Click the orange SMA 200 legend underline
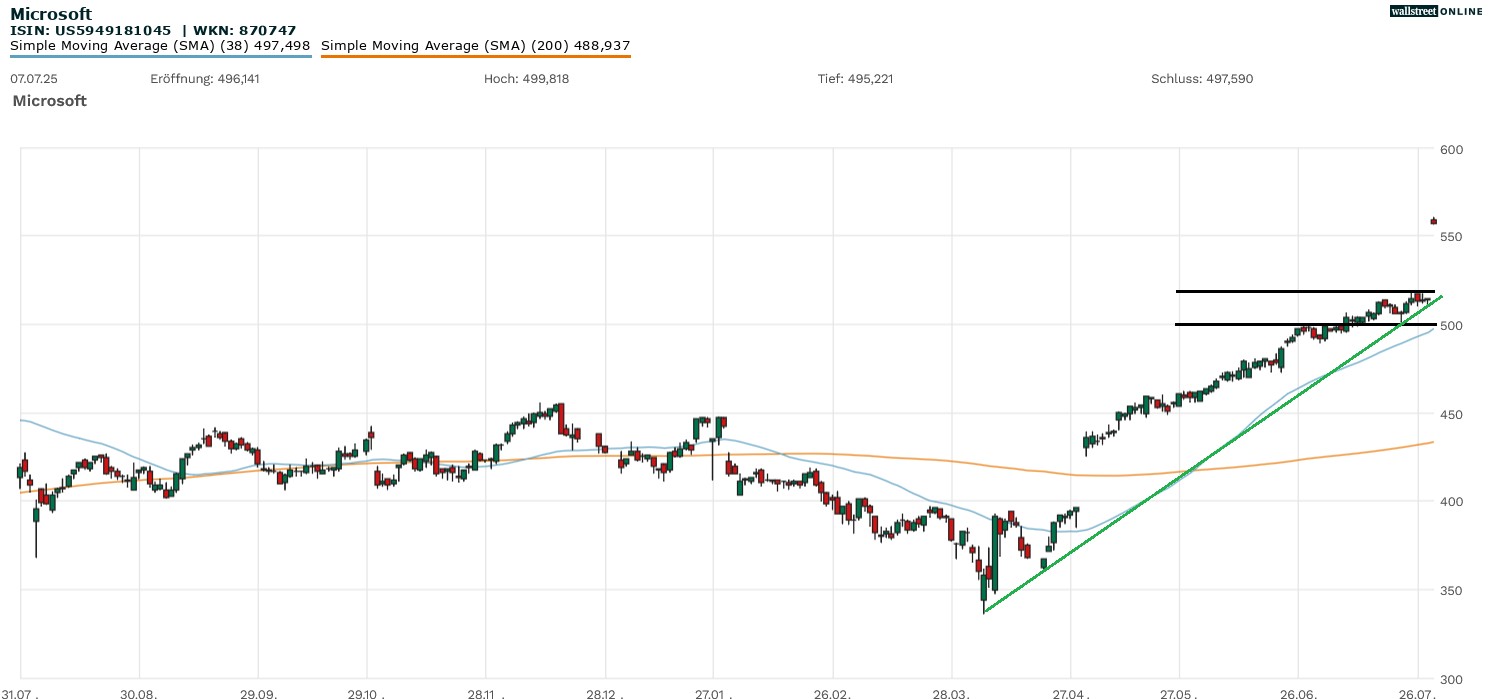The height and width of the screenshot is (699, 1490). 476,56
